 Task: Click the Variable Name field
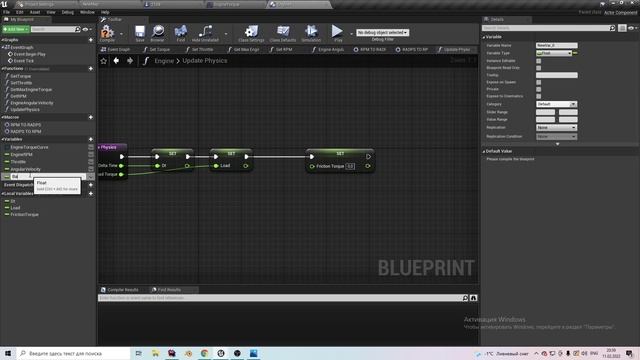(557, 45)
